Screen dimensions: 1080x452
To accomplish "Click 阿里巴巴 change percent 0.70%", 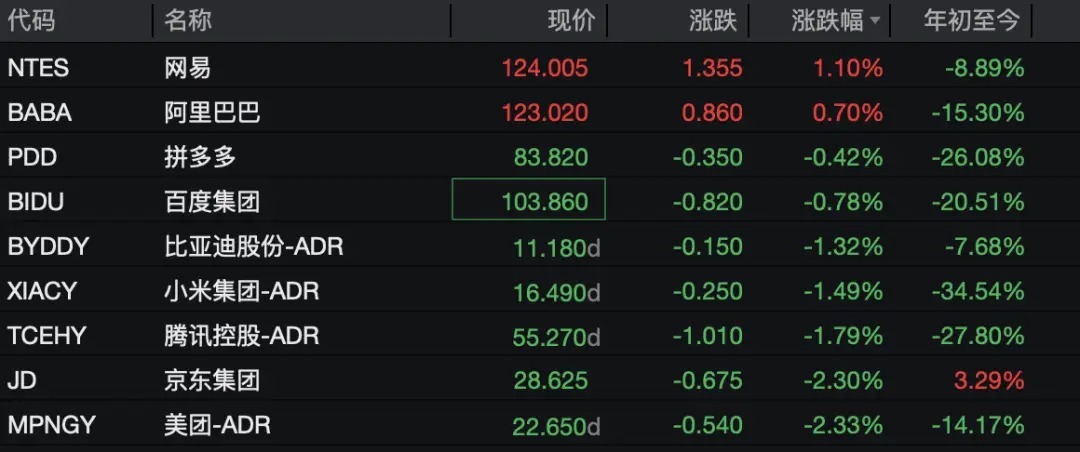I will 847,112.
